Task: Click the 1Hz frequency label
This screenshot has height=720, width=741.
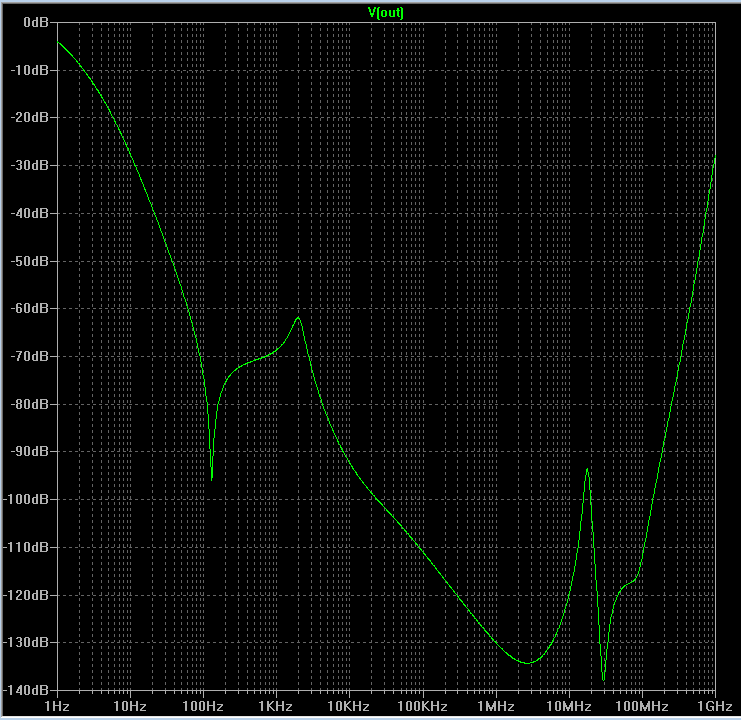Action: [57, 706]
